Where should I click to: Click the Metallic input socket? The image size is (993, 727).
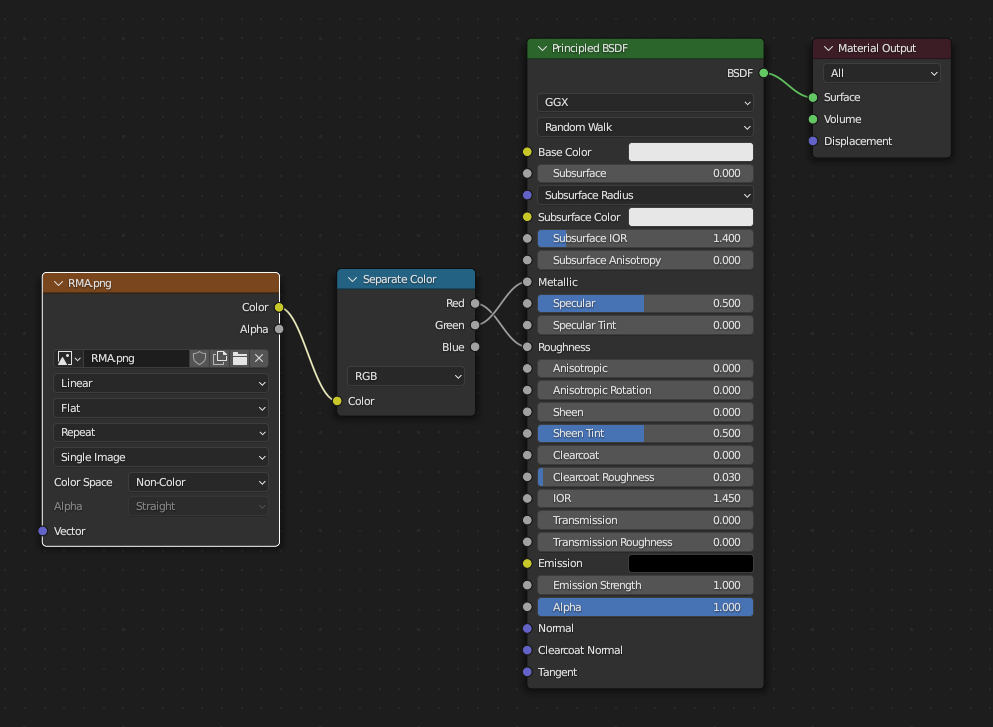click(527, 282)
